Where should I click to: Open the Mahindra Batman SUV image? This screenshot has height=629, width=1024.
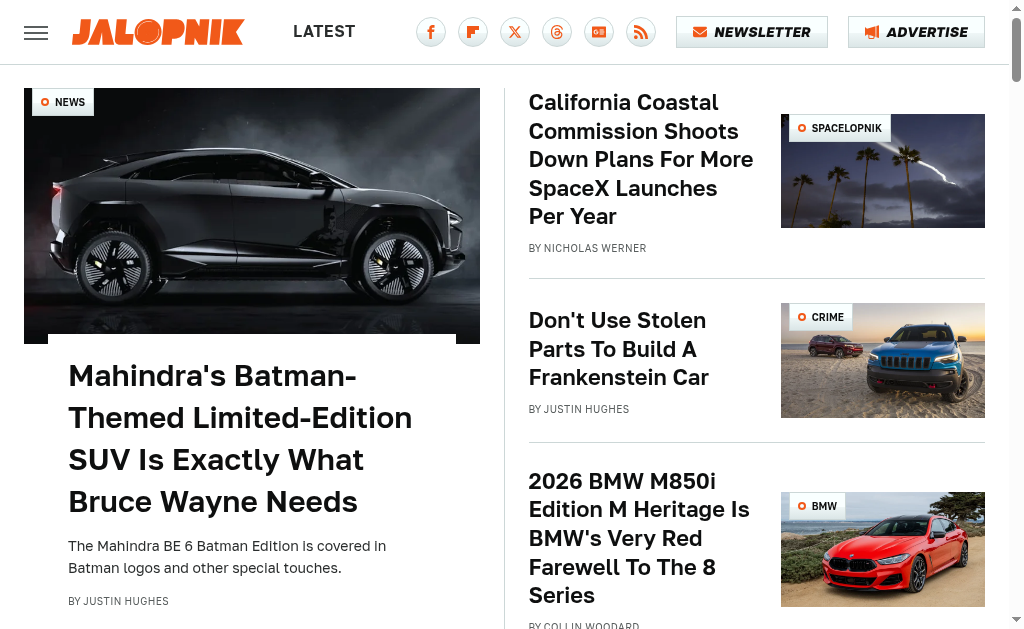click(252, 216)
